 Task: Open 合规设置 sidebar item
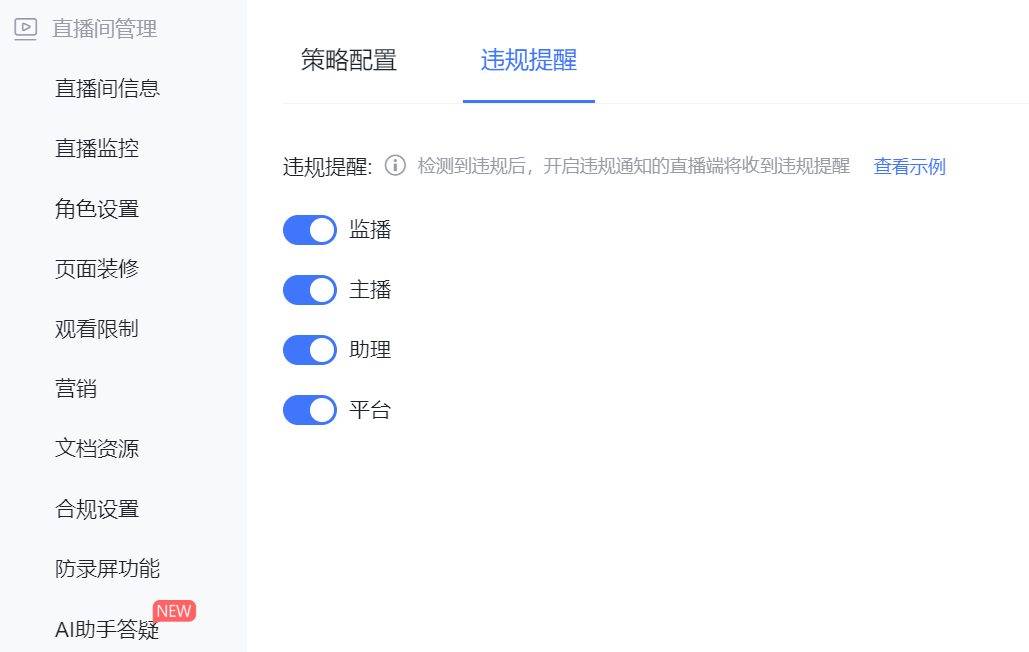click(x=97, y=509)
